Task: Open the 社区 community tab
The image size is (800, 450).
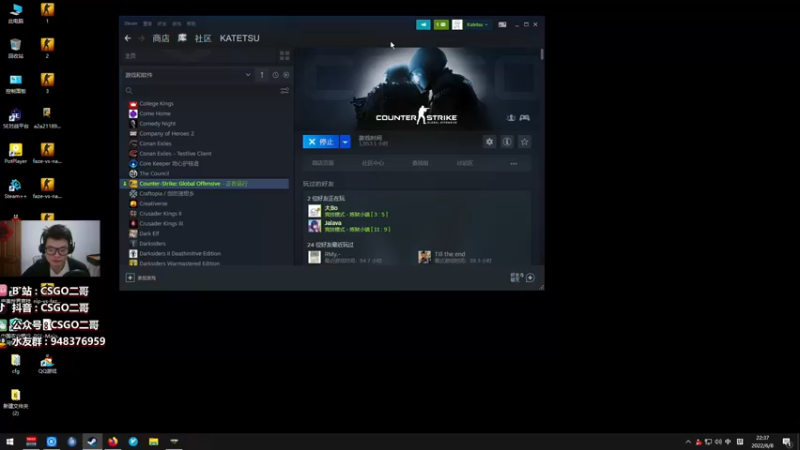Action: click(203, 38)
